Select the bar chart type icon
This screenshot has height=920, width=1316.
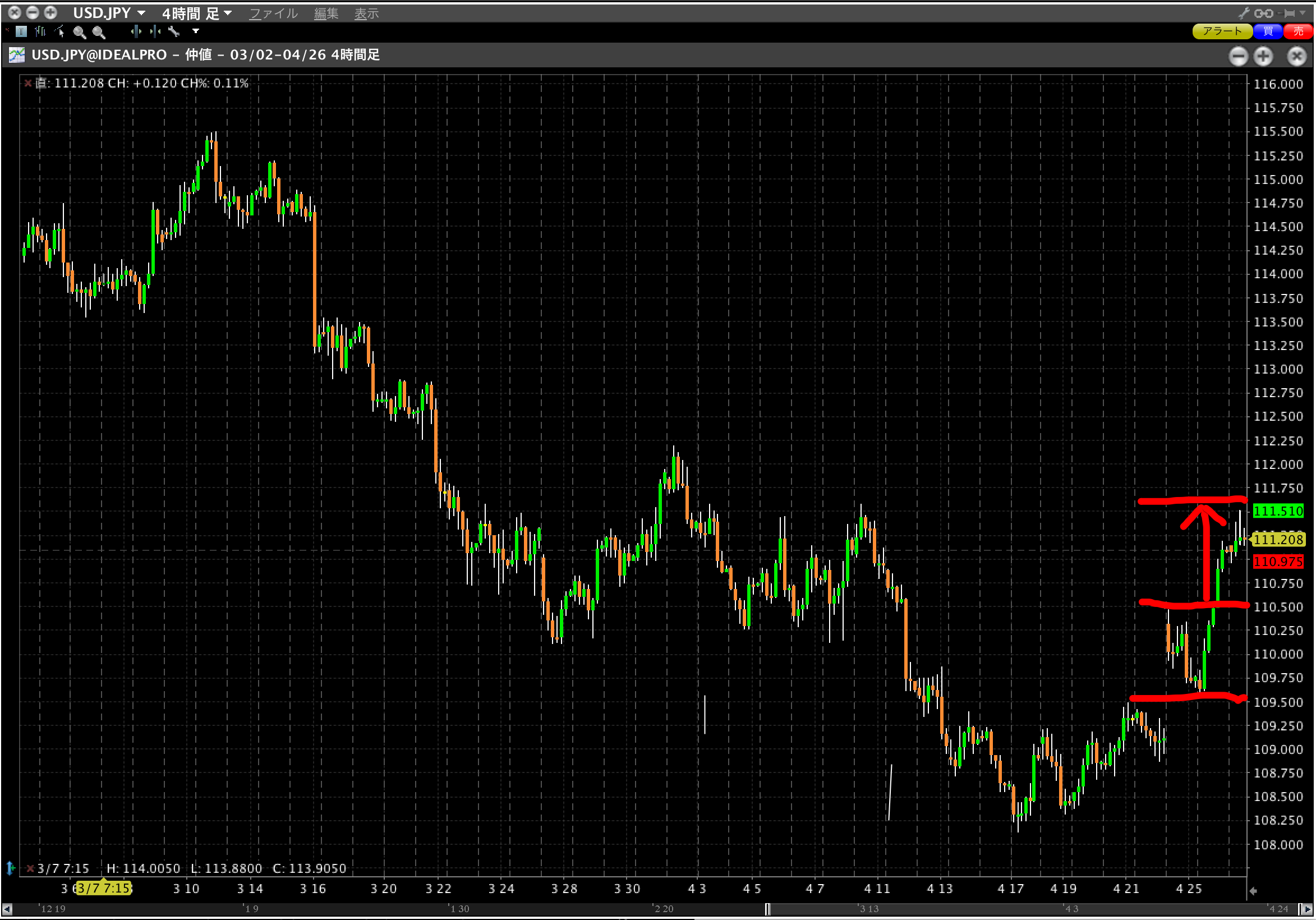coord(40,31)
